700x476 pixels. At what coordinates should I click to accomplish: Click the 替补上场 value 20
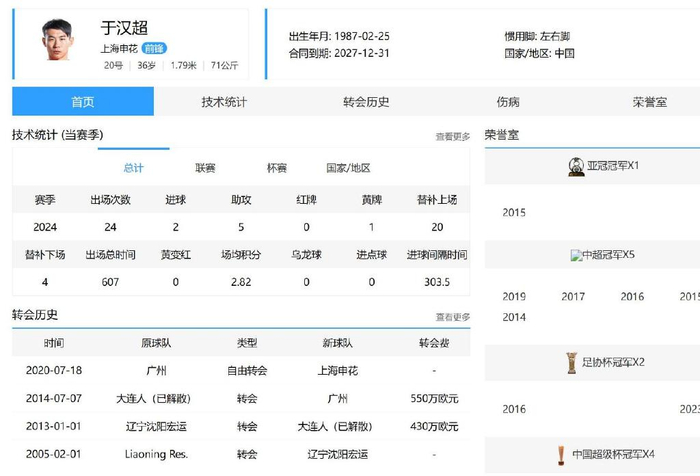[x=437, y=227]
